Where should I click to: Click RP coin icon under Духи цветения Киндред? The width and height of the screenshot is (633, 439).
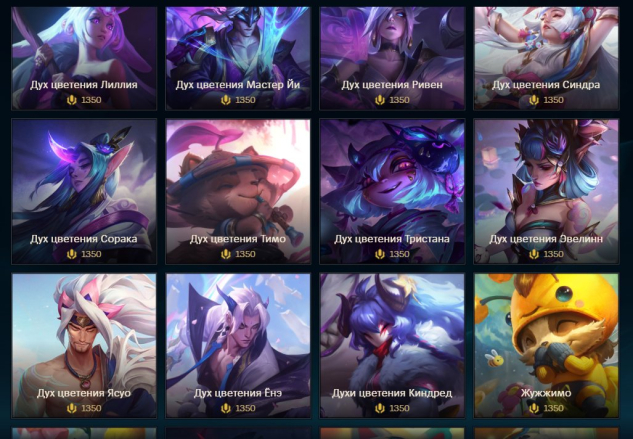pyautogui.click(x=380, y=408)
